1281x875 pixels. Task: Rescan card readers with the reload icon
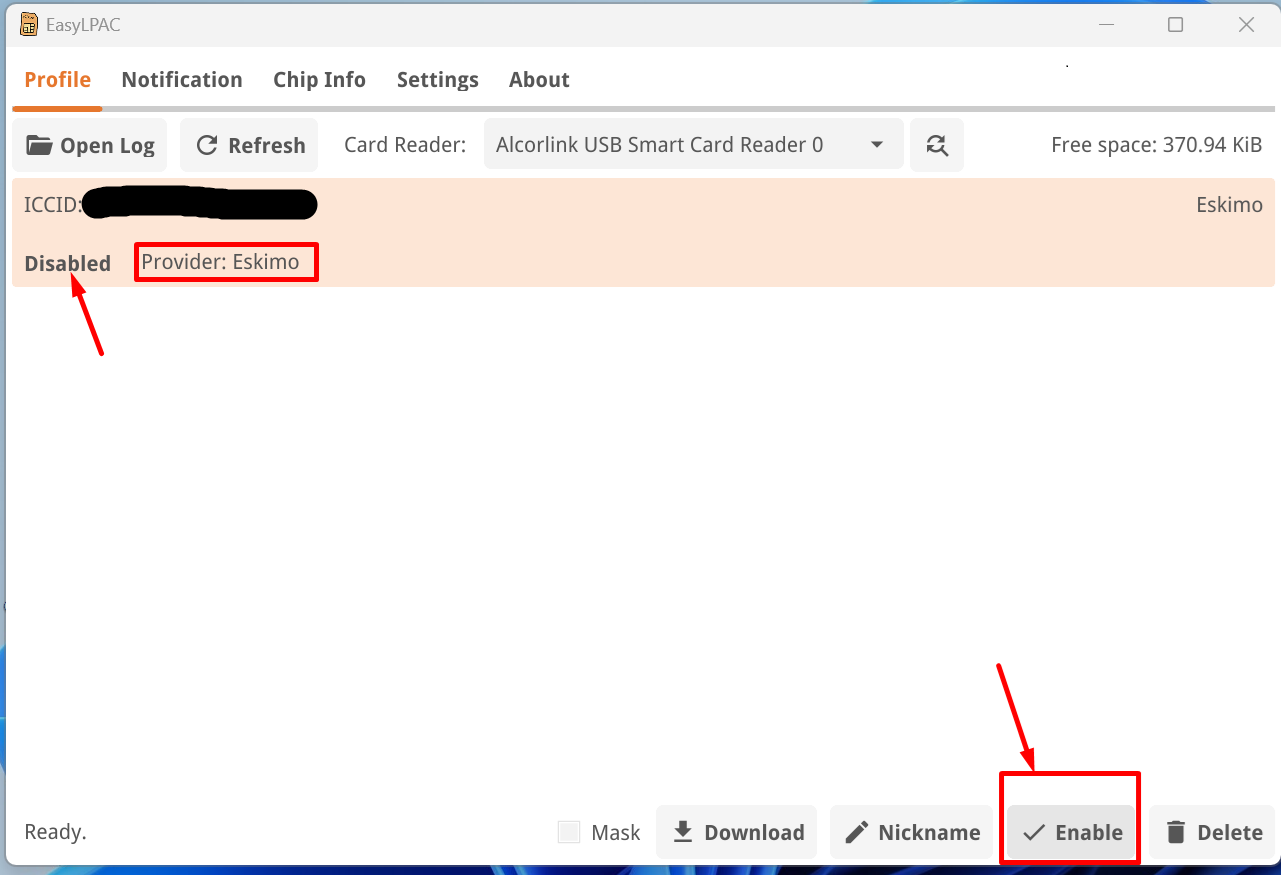coord(936,146)
